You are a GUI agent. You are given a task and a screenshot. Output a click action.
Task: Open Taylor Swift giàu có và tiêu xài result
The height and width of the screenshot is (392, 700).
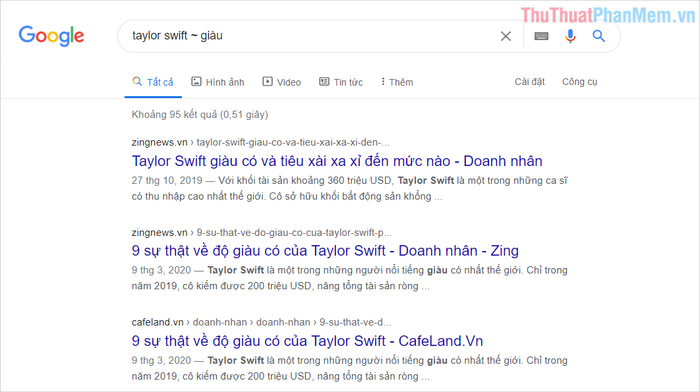click(337, 161)
